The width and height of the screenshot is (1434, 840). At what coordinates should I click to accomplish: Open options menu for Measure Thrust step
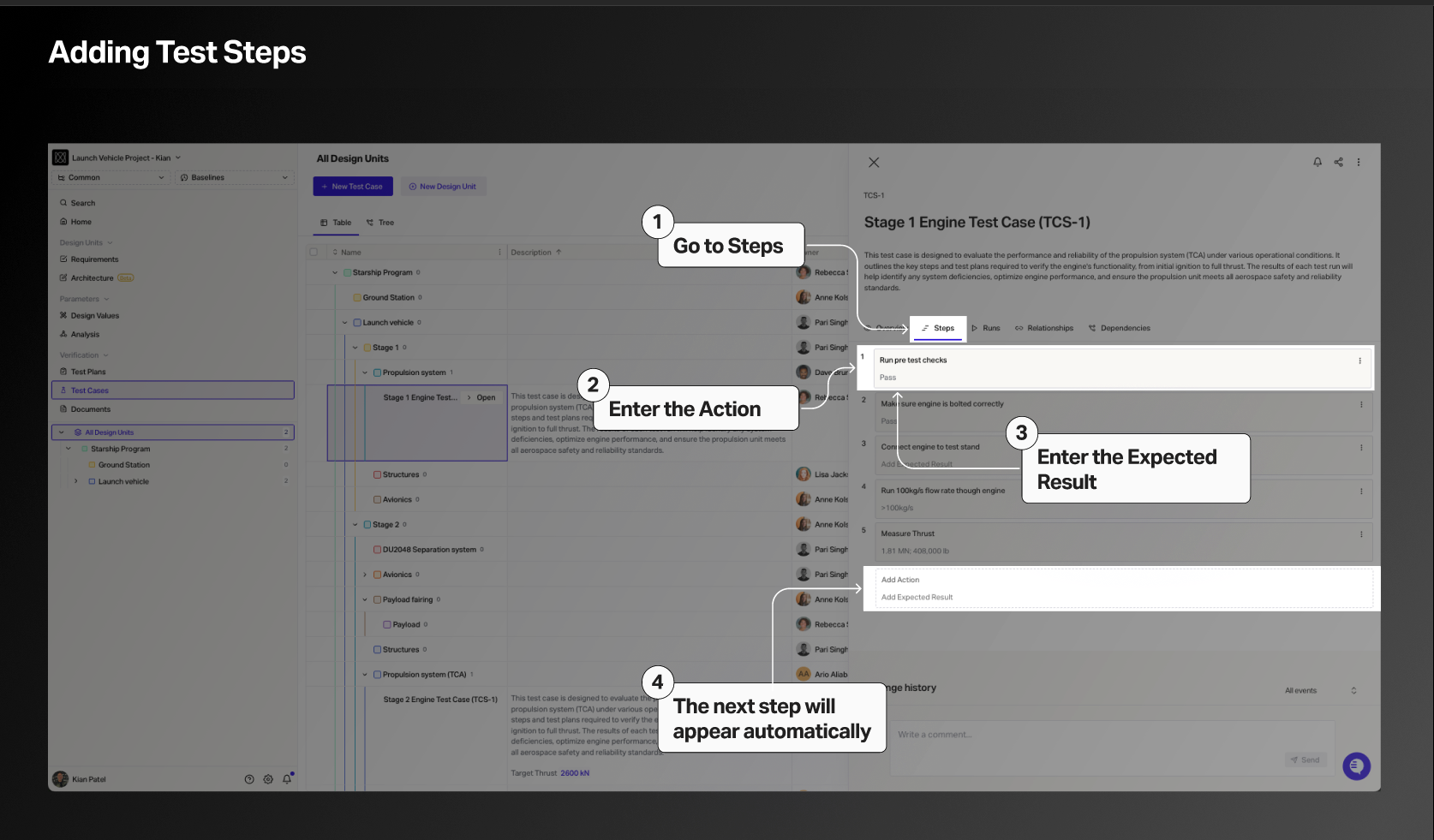[1361, 534]
